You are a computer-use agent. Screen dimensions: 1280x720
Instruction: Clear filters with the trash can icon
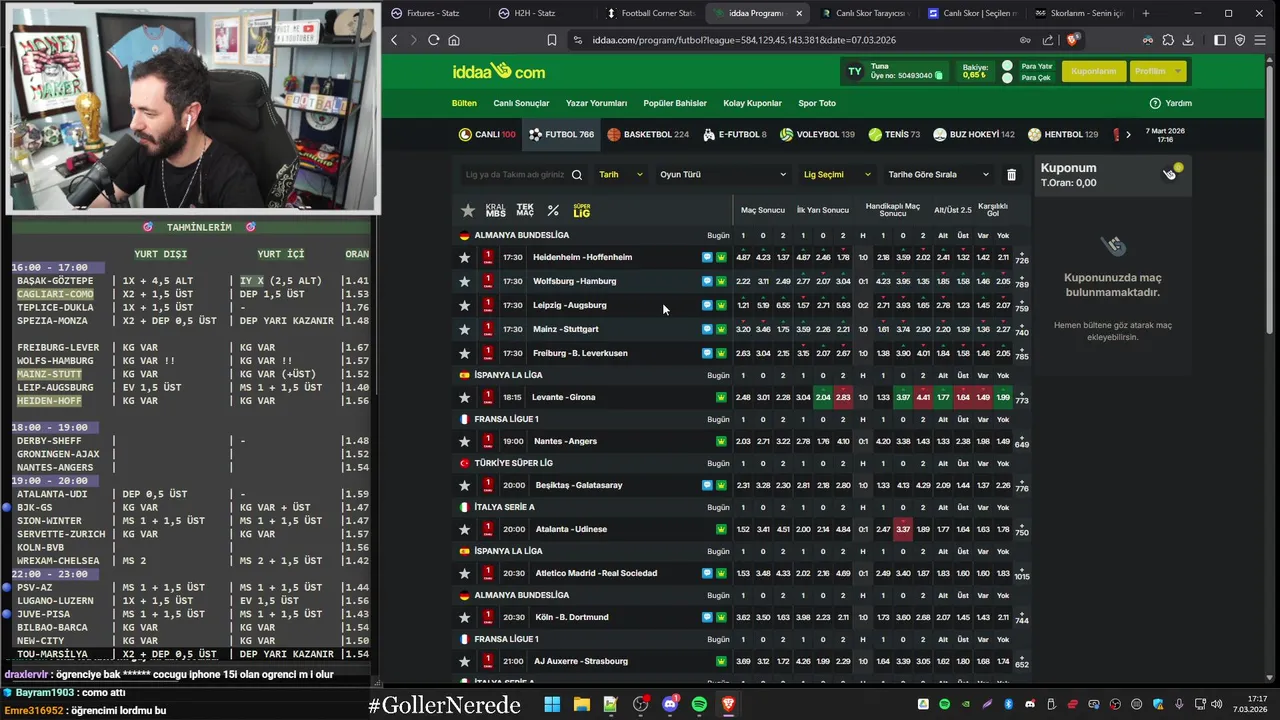(x=1011, y=175)
